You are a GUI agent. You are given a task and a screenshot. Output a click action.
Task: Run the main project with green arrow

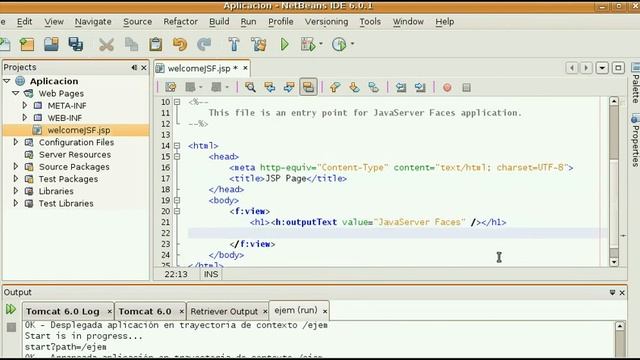284,44
